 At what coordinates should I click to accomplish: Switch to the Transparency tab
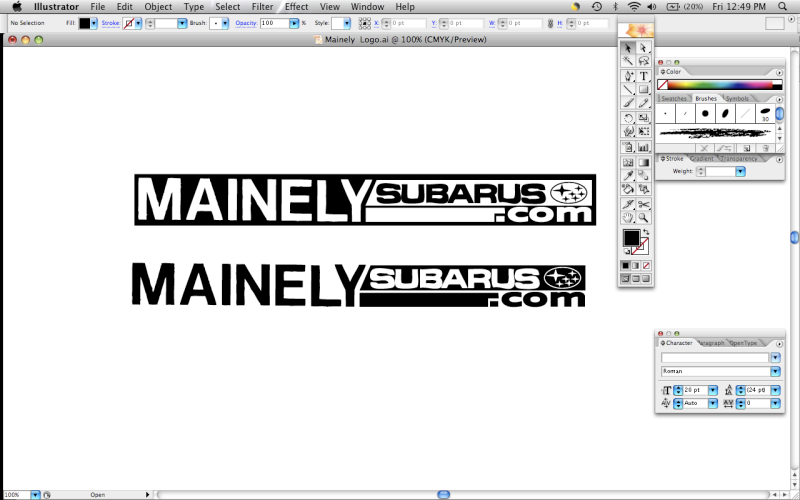click(739, 159)
